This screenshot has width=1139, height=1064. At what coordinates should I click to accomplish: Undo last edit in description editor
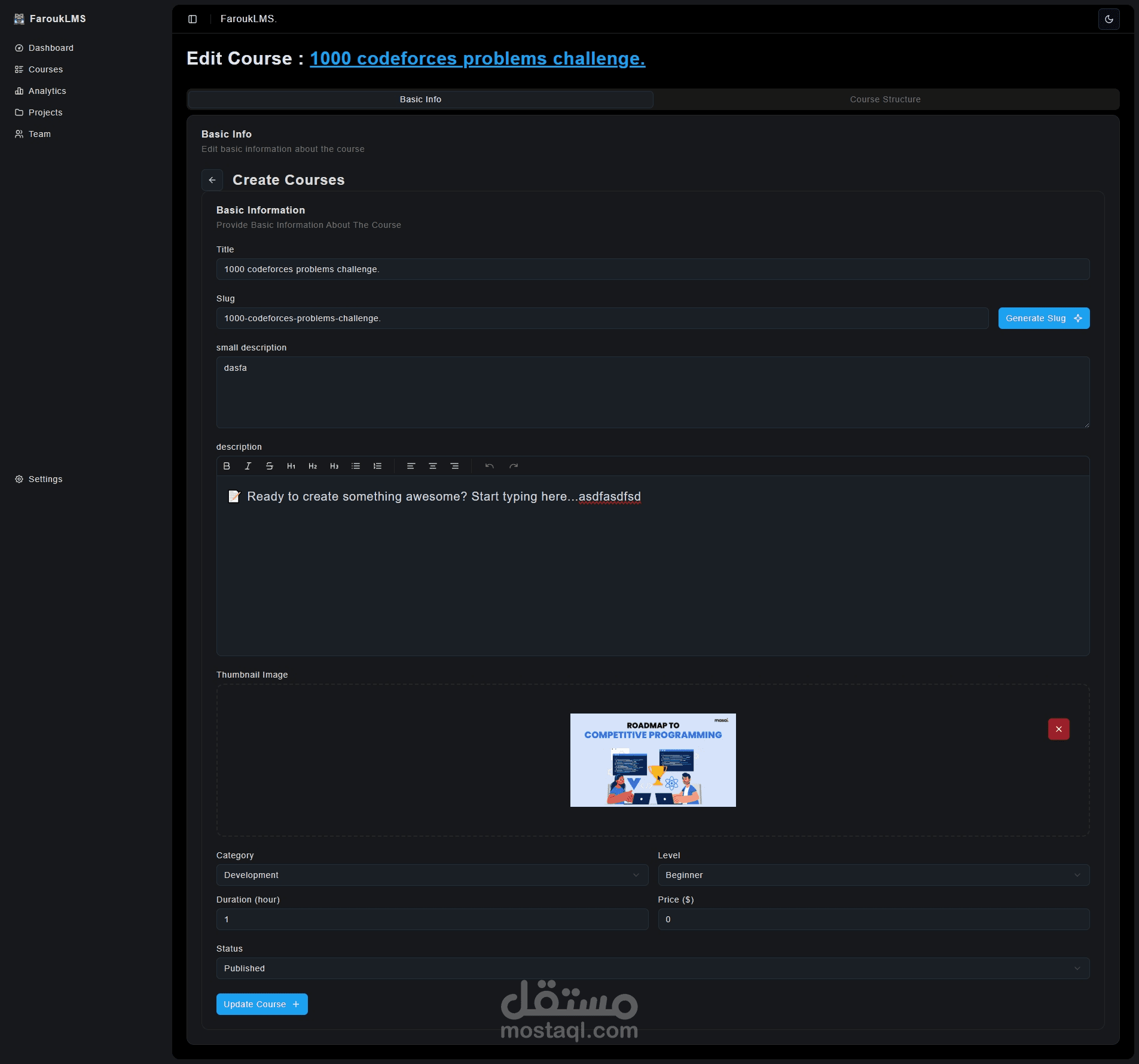(490, 466)
